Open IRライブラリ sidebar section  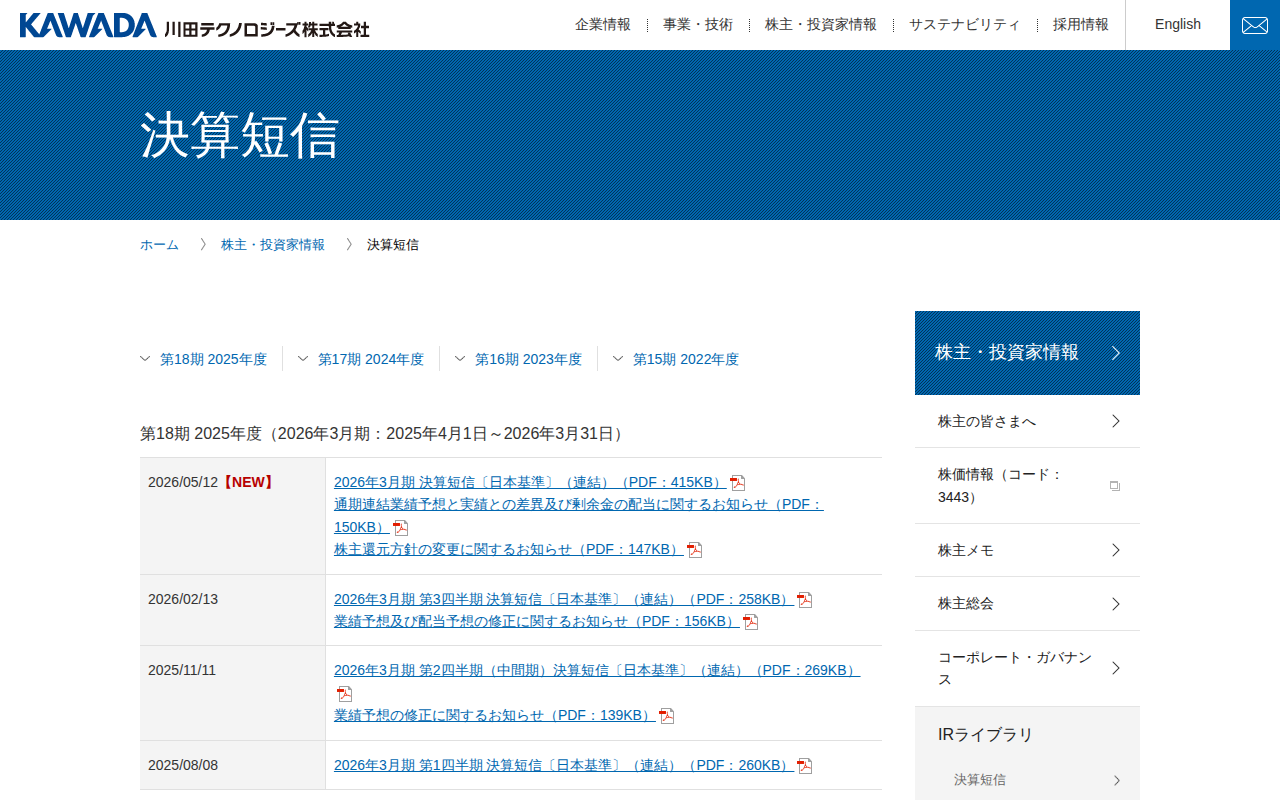(x=985, y=735)
